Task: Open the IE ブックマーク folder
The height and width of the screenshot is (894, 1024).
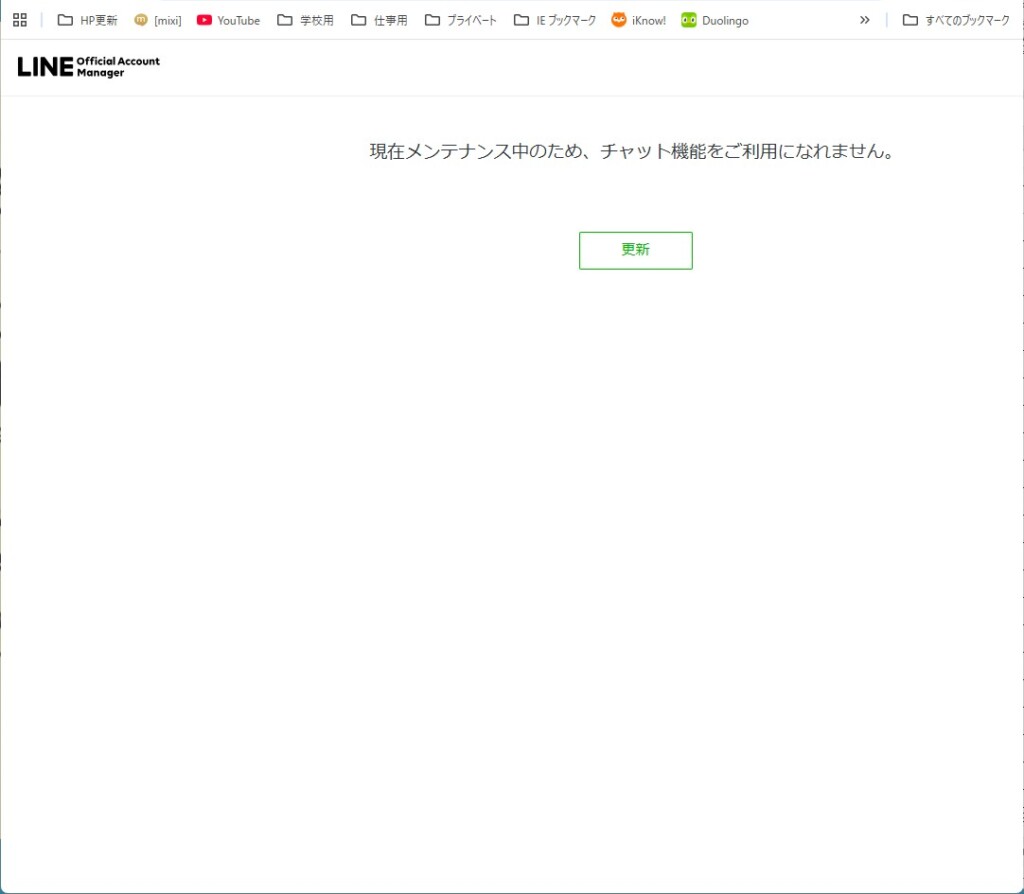Action: point(565,20)
